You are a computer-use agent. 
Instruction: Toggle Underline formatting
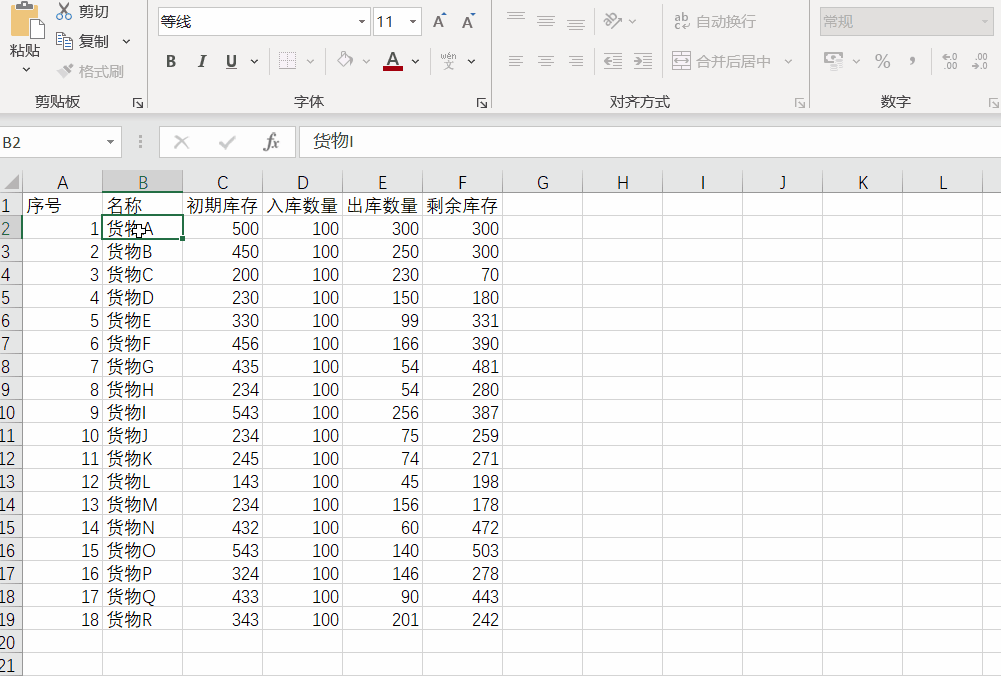(231, 61)
